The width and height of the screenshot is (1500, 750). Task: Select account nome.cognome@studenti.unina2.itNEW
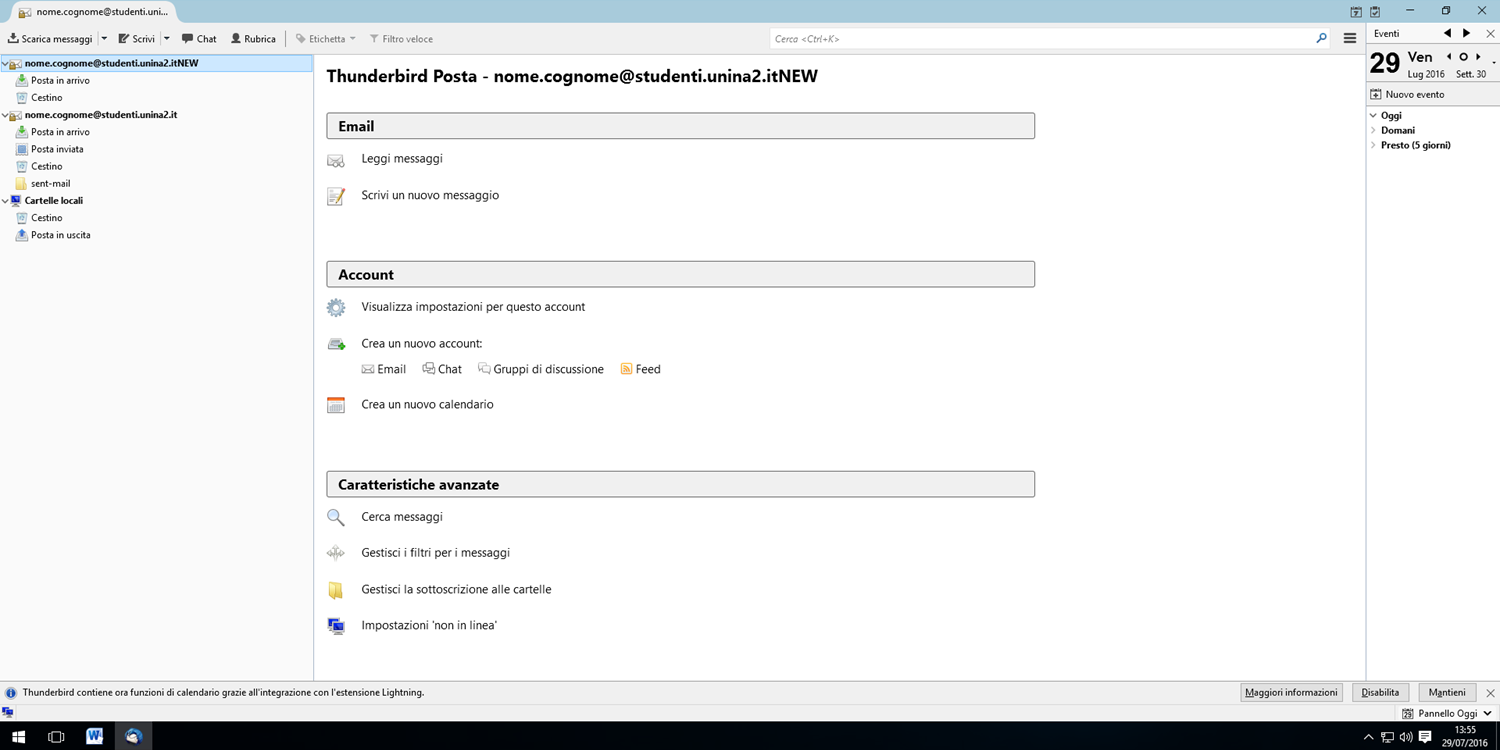(111, 63)
